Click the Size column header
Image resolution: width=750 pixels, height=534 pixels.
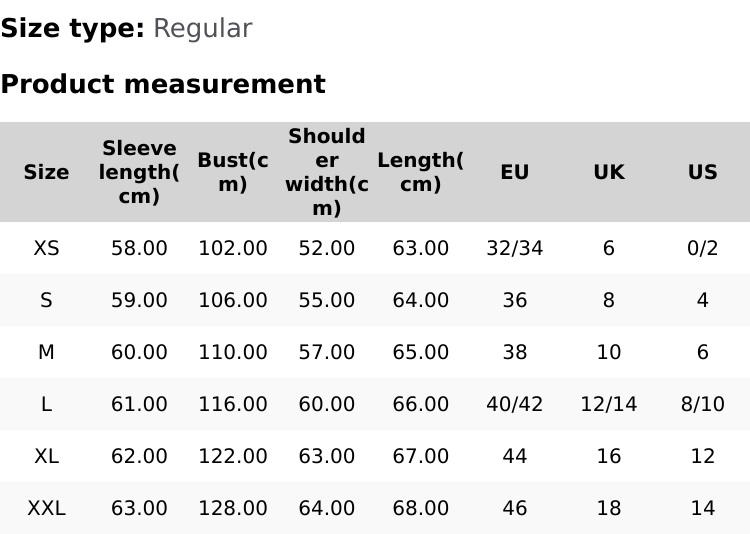pos(46,172)
